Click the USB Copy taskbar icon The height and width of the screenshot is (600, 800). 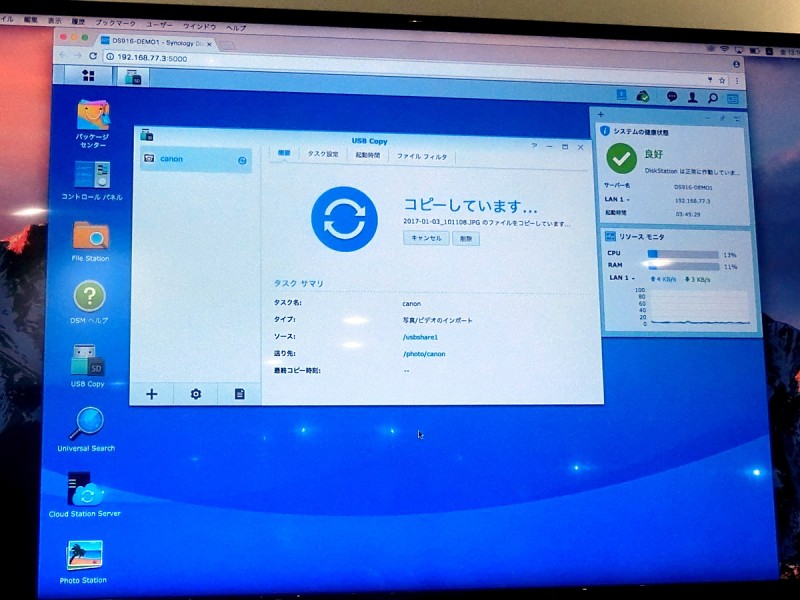click(133, 77)
